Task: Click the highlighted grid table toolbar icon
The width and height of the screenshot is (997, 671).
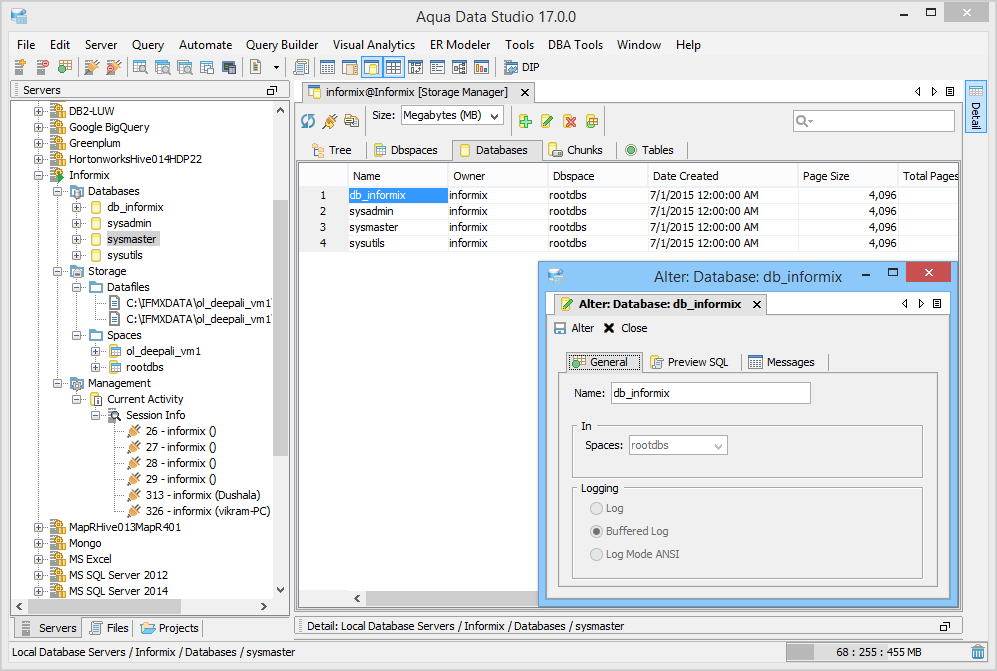Action: pos(394,67)
